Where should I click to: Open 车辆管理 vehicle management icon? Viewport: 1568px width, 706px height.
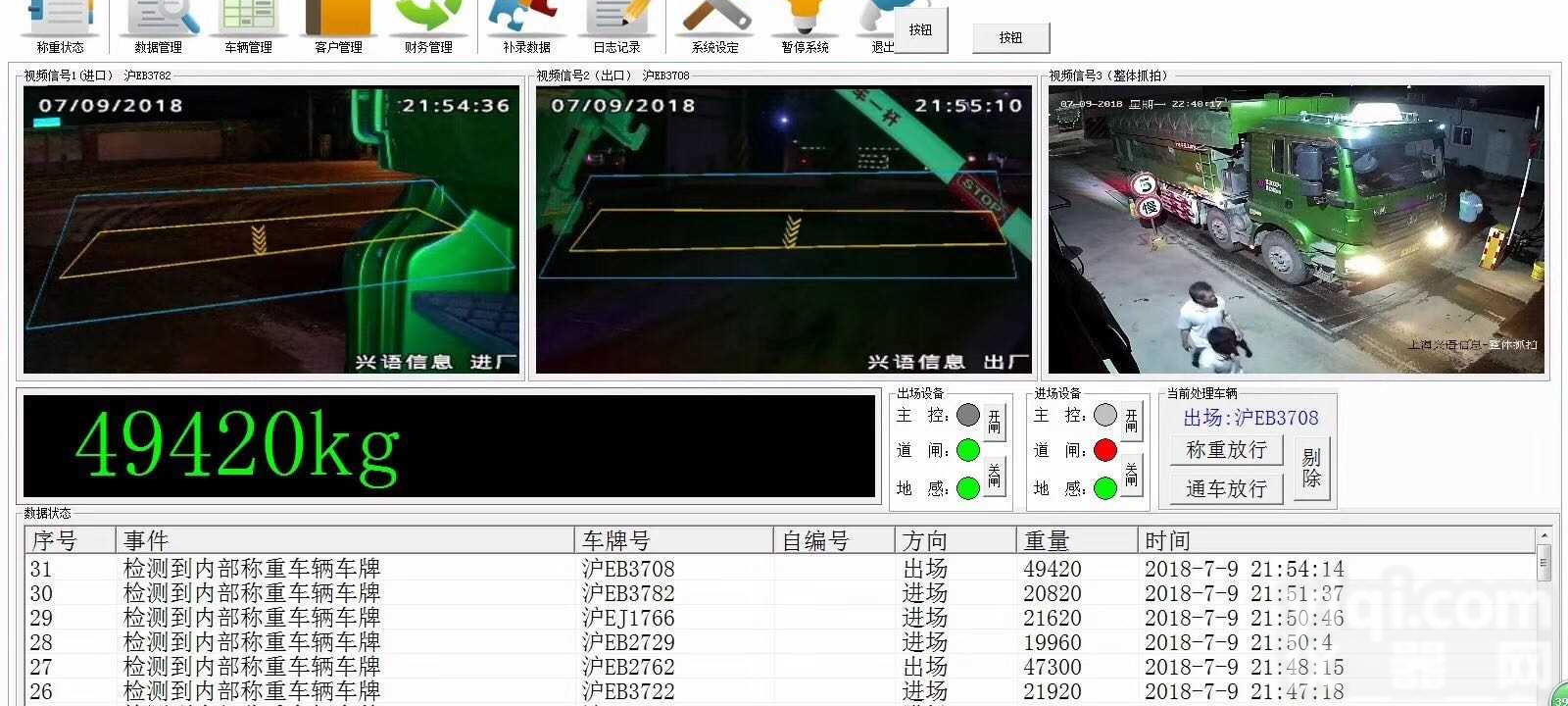(248, 26)
